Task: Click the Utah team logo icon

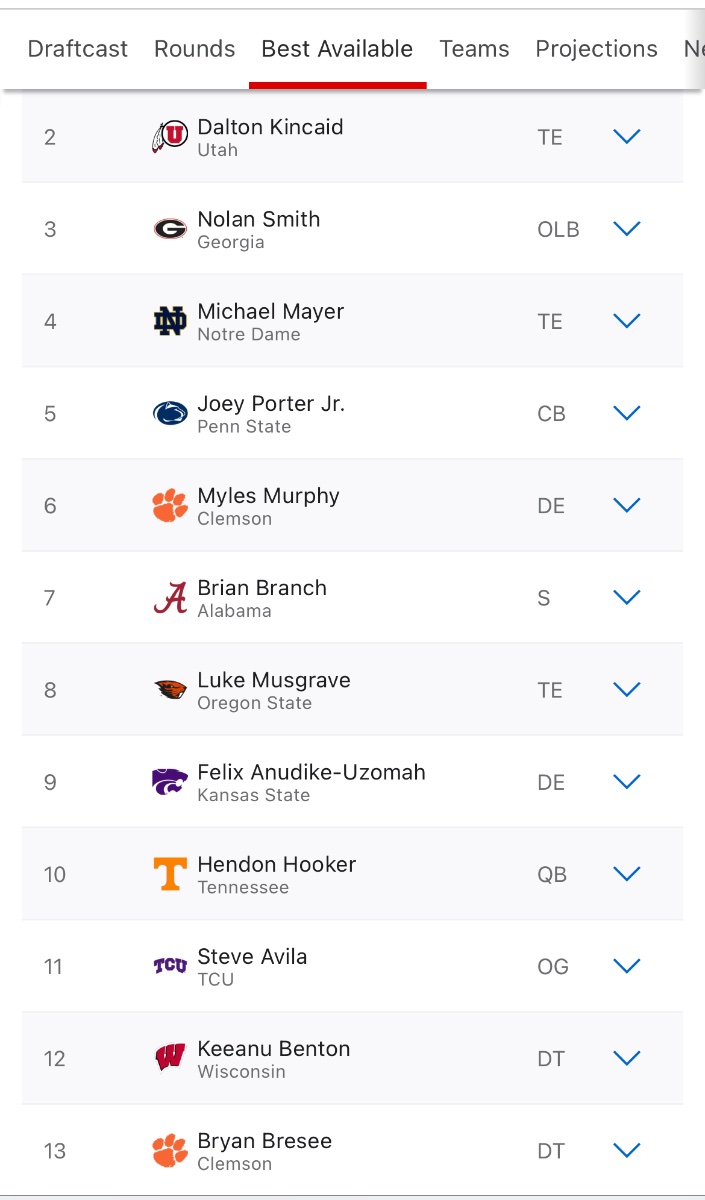Action: click(x=169, y=137)
